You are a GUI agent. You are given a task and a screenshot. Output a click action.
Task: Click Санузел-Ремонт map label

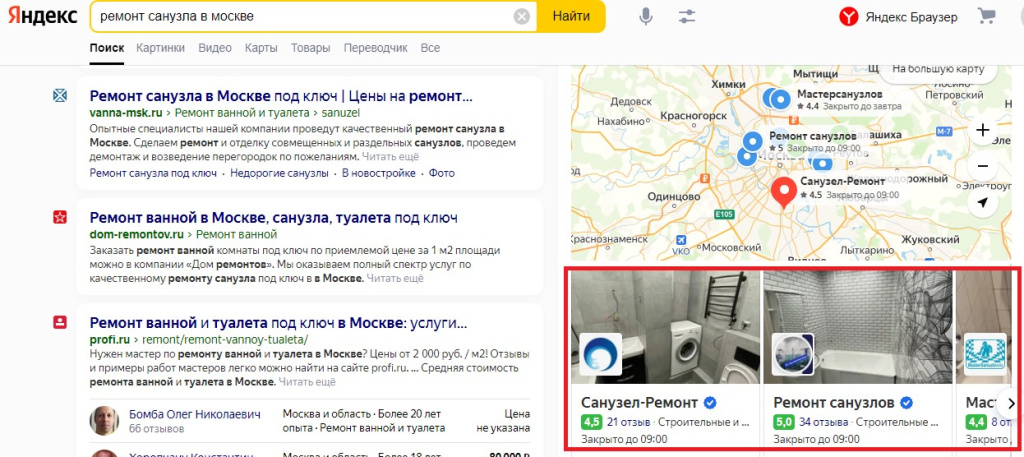(x=842, y=181)
